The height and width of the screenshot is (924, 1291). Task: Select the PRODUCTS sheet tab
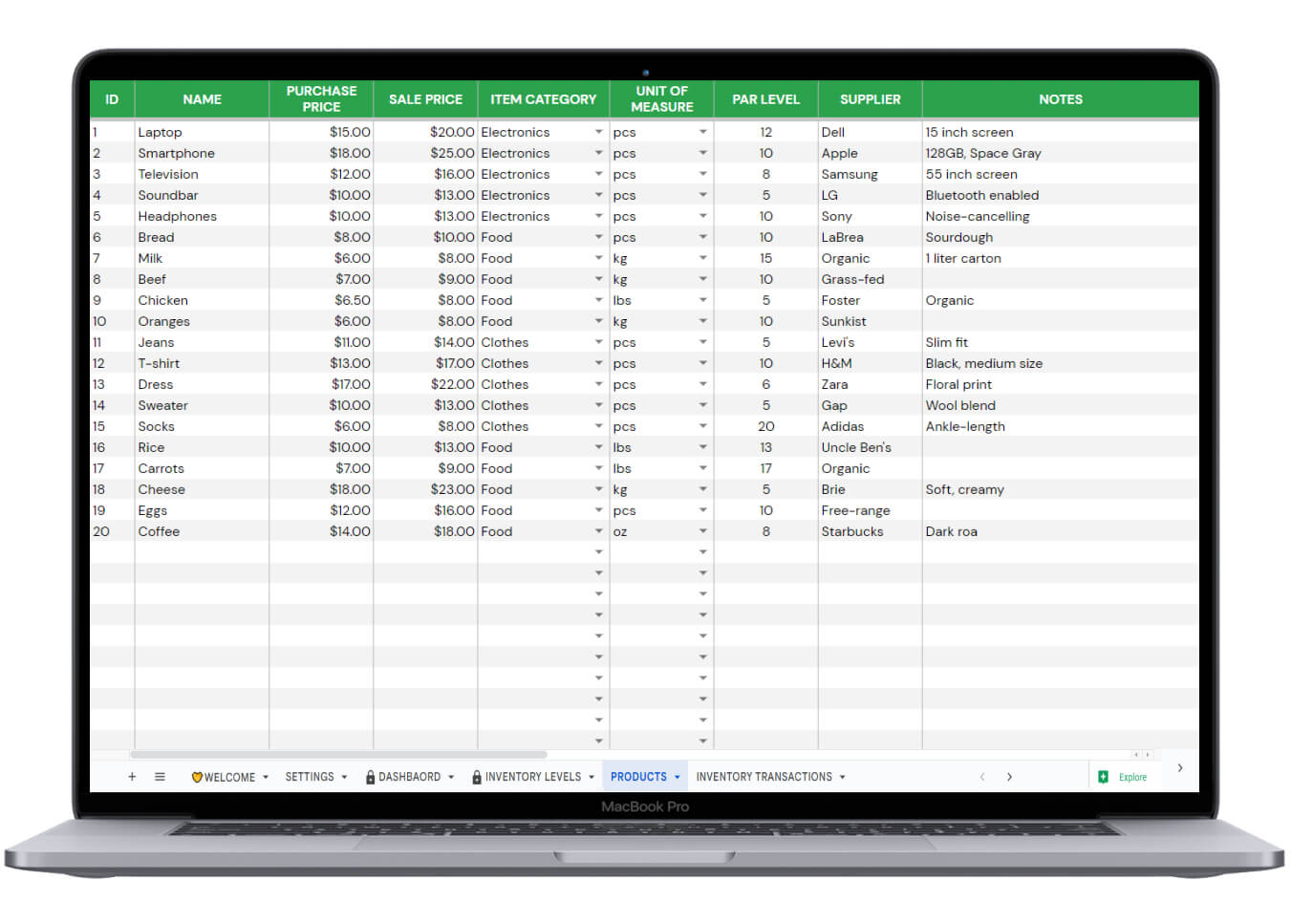click(x=638, y=777)
